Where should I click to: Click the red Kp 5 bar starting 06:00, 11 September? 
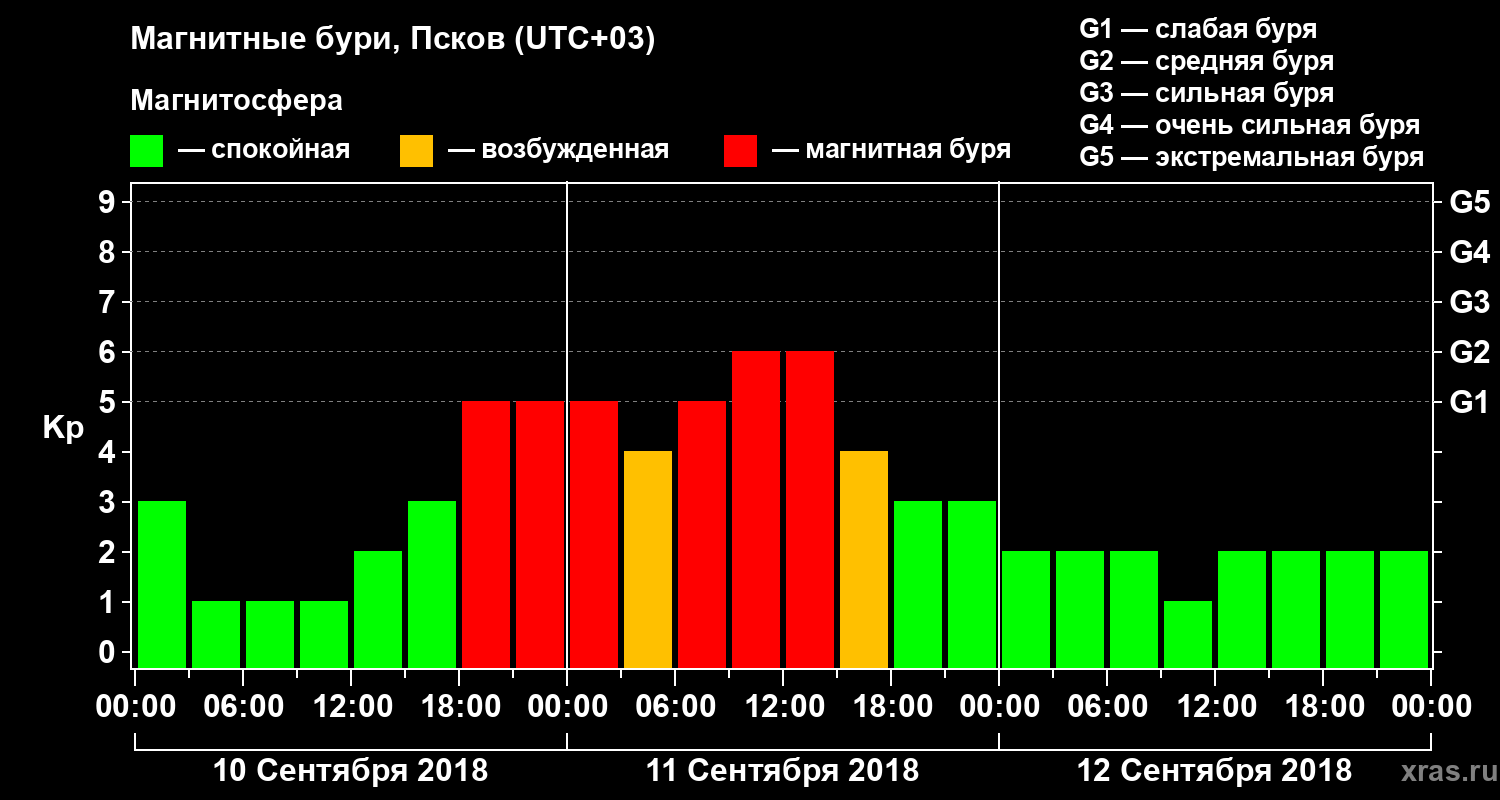coord(702,534)
